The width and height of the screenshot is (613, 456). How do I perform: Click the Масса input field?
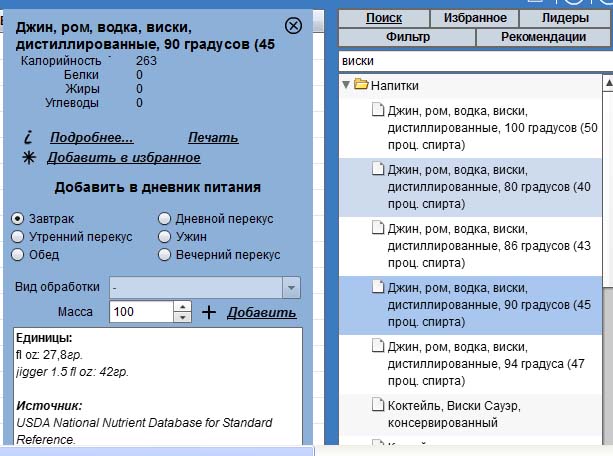(x=141, y=312)
